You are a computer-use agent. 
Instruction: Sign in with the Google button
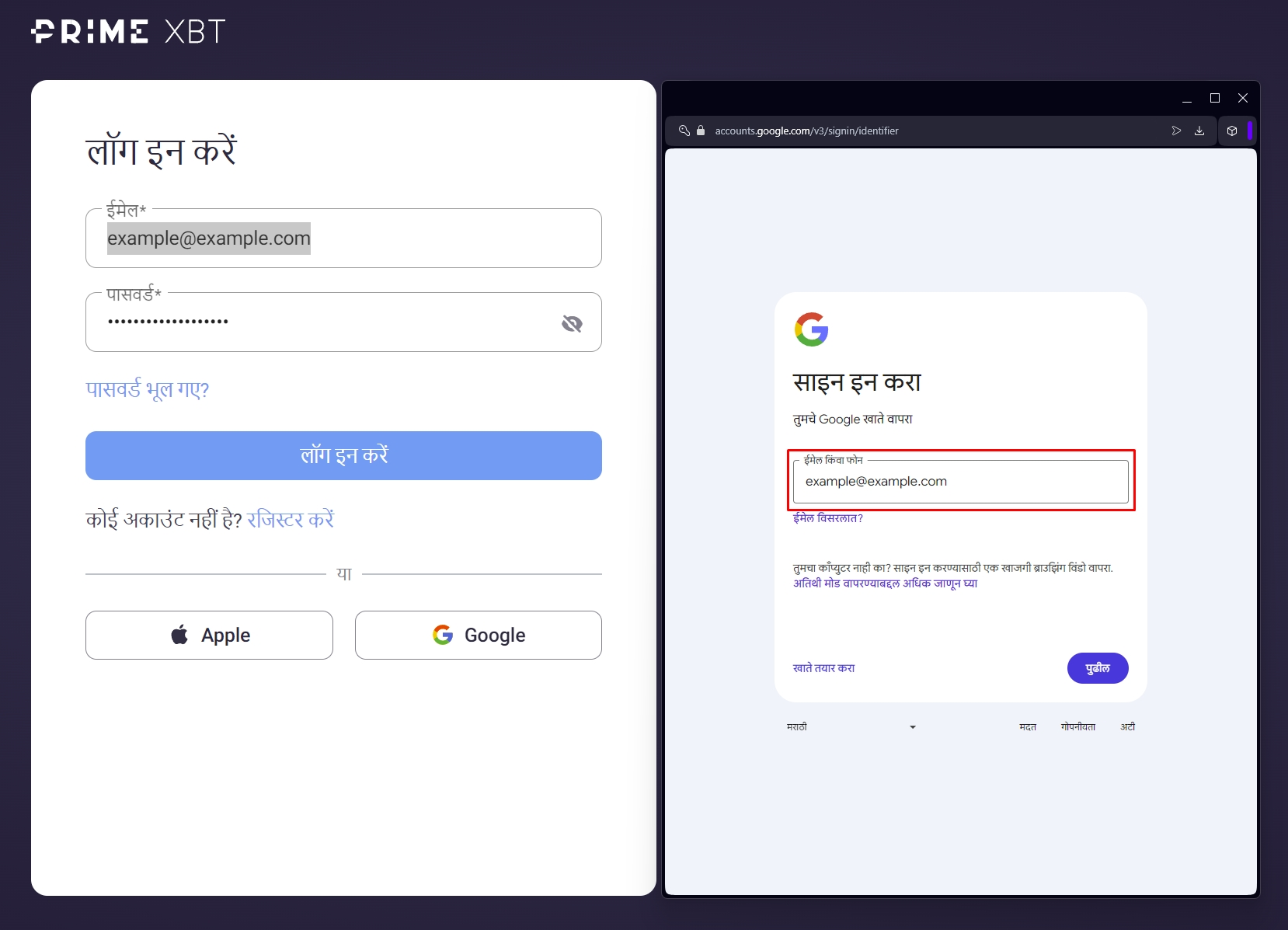(479, 635)
